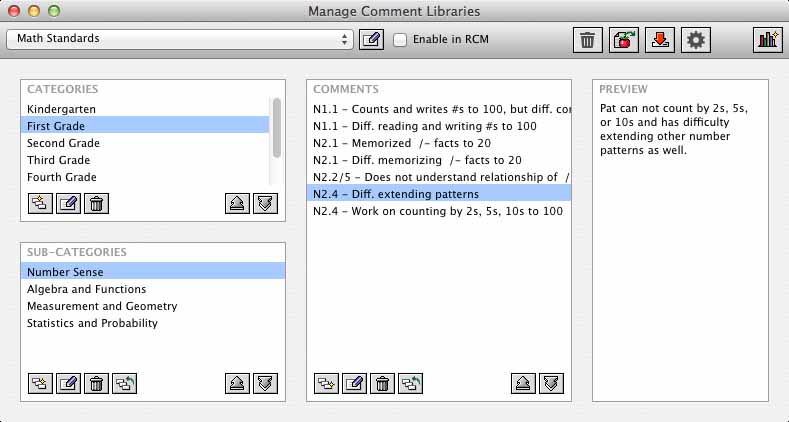
Task: Open the gear settings icon
Action: coord(696,40)
